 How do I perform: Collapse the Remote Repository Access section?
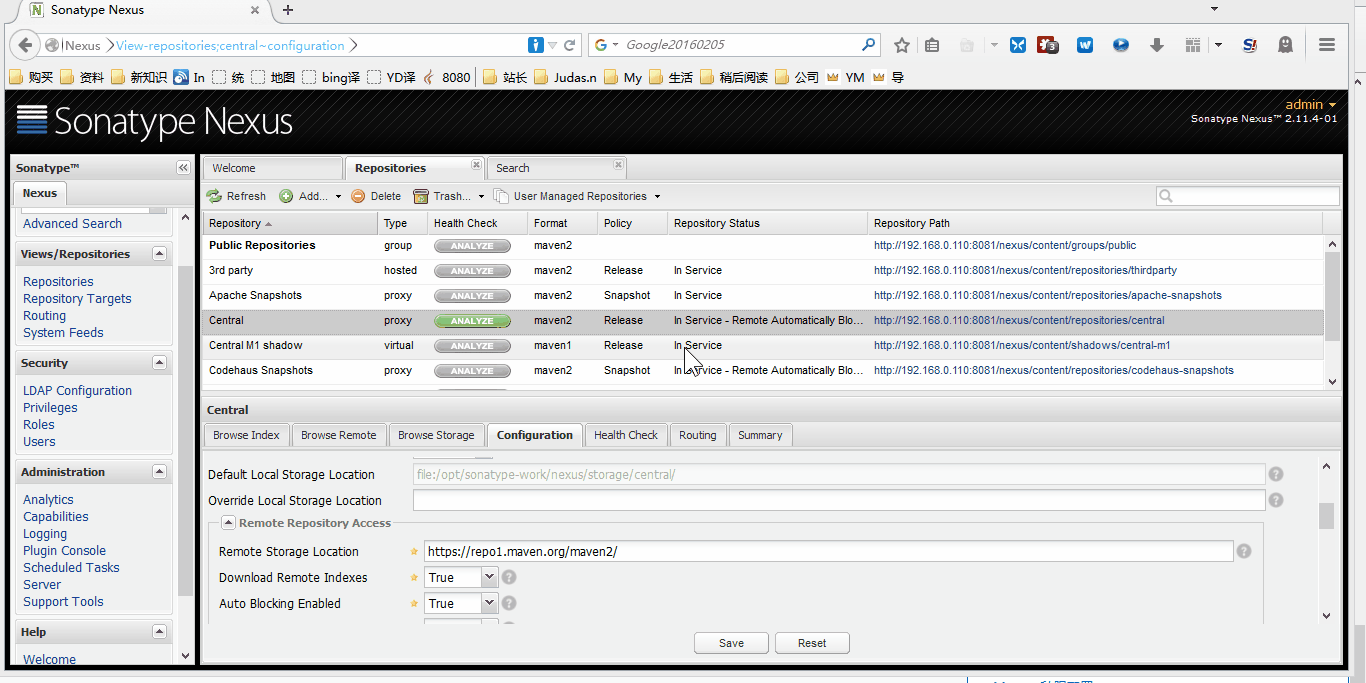[228, 523]
